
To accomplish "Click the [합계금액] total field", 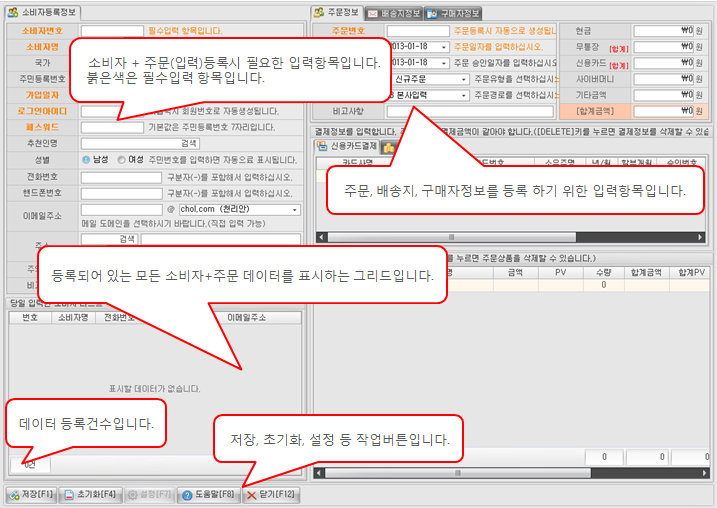I will point(664,111).
